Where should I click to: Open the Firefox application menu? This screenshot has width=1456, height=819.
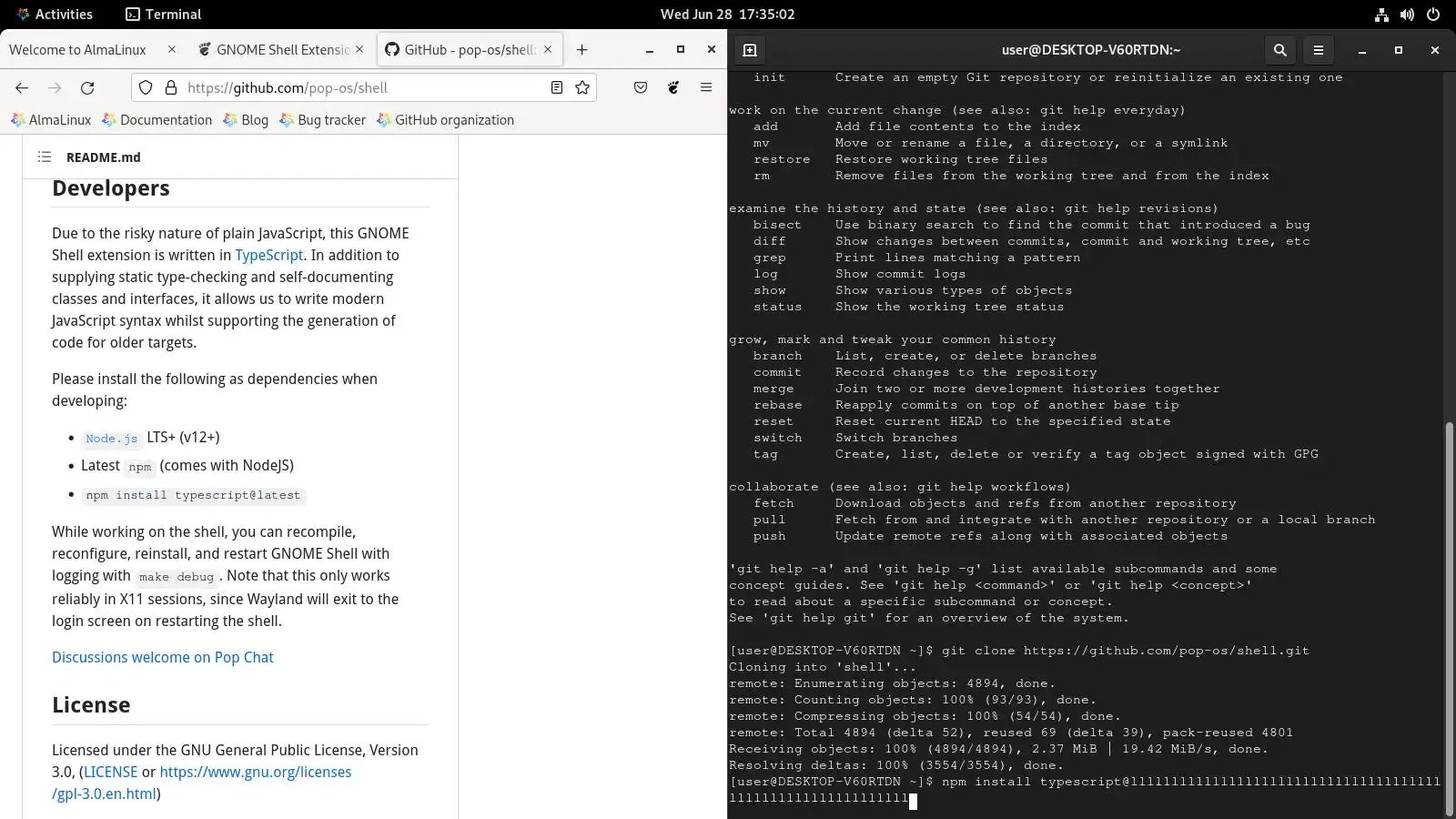pos(706,87)
